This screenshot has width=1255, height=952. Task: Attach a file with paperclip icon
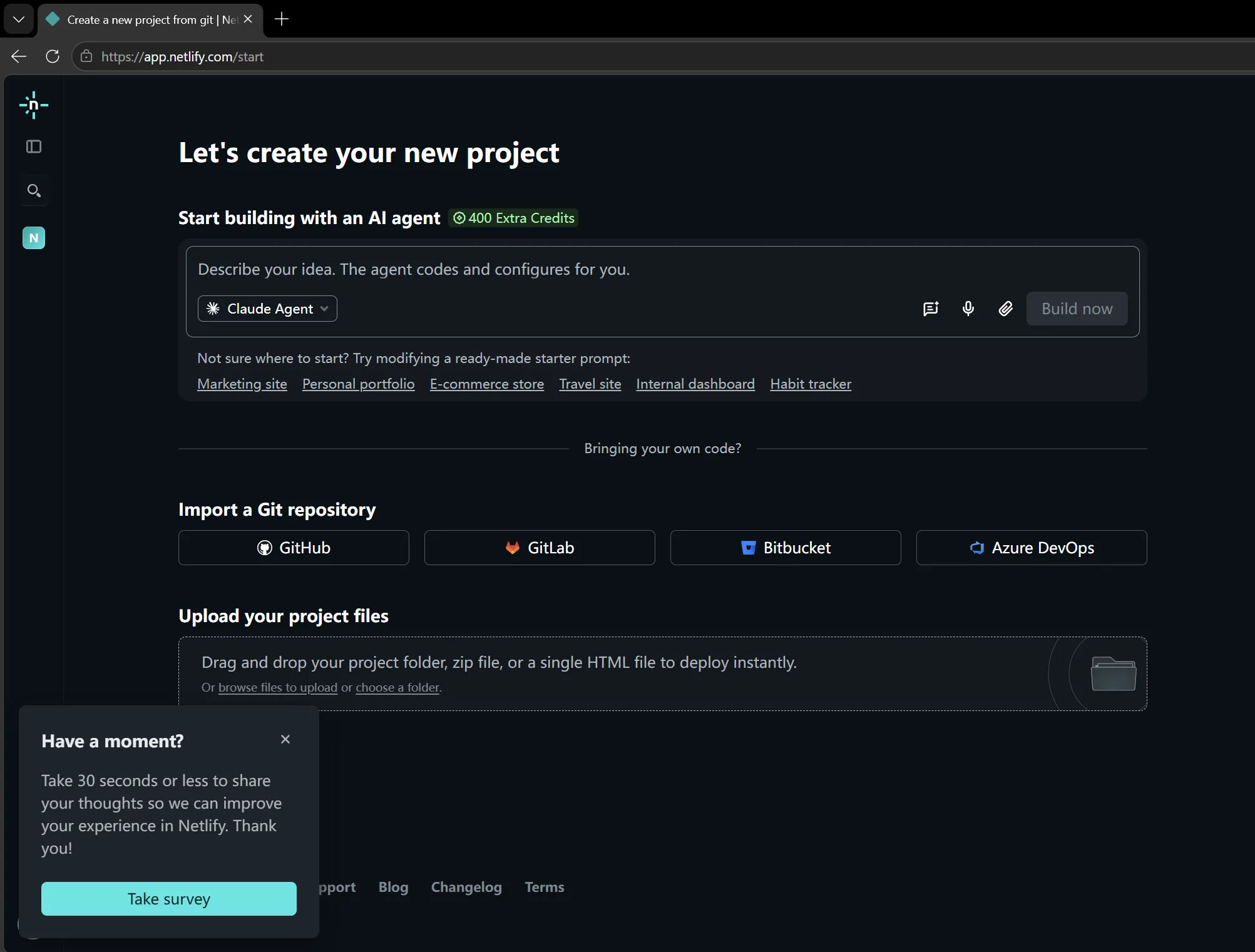1006,309
